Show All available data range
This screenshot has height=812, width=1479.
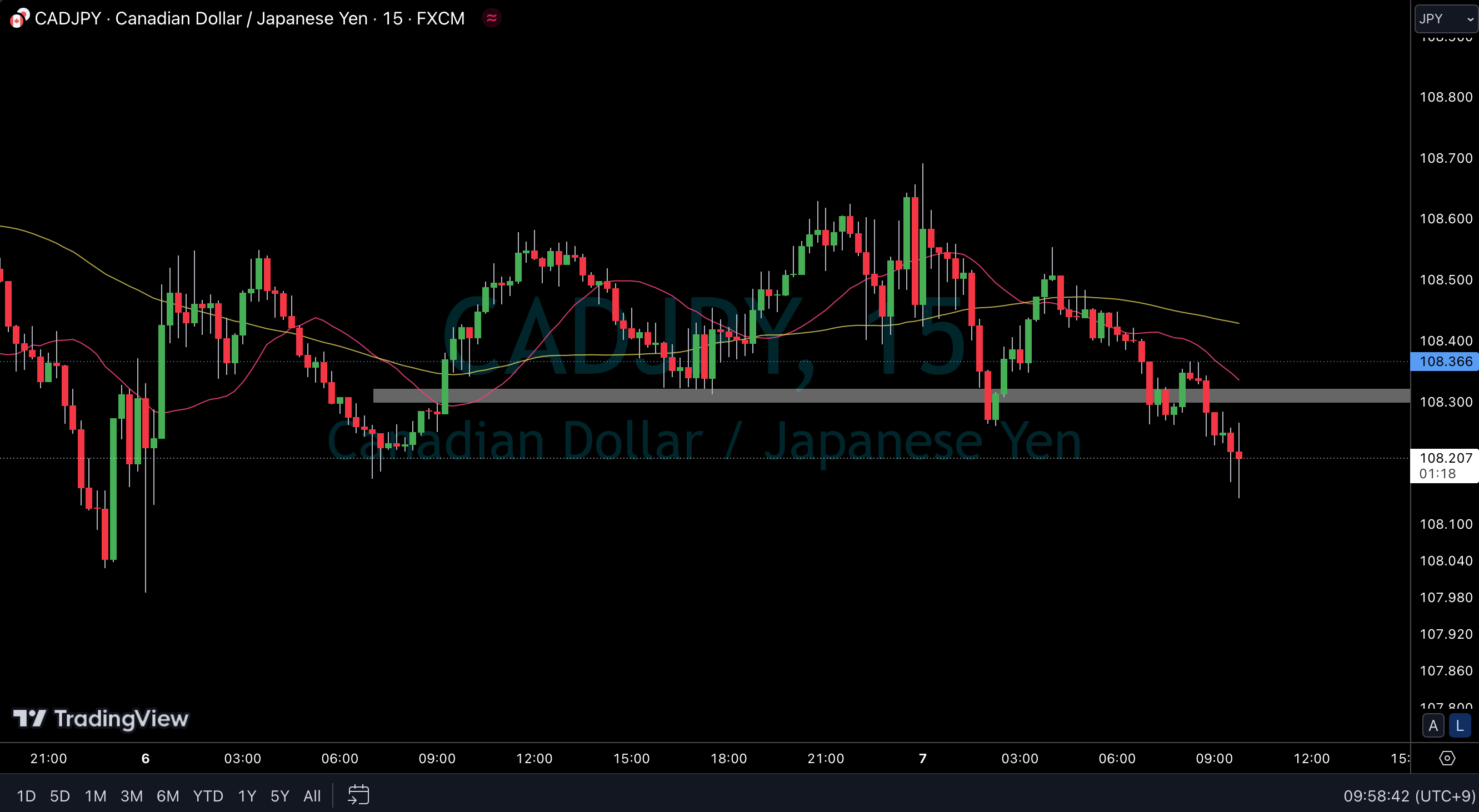click(312, 796)
